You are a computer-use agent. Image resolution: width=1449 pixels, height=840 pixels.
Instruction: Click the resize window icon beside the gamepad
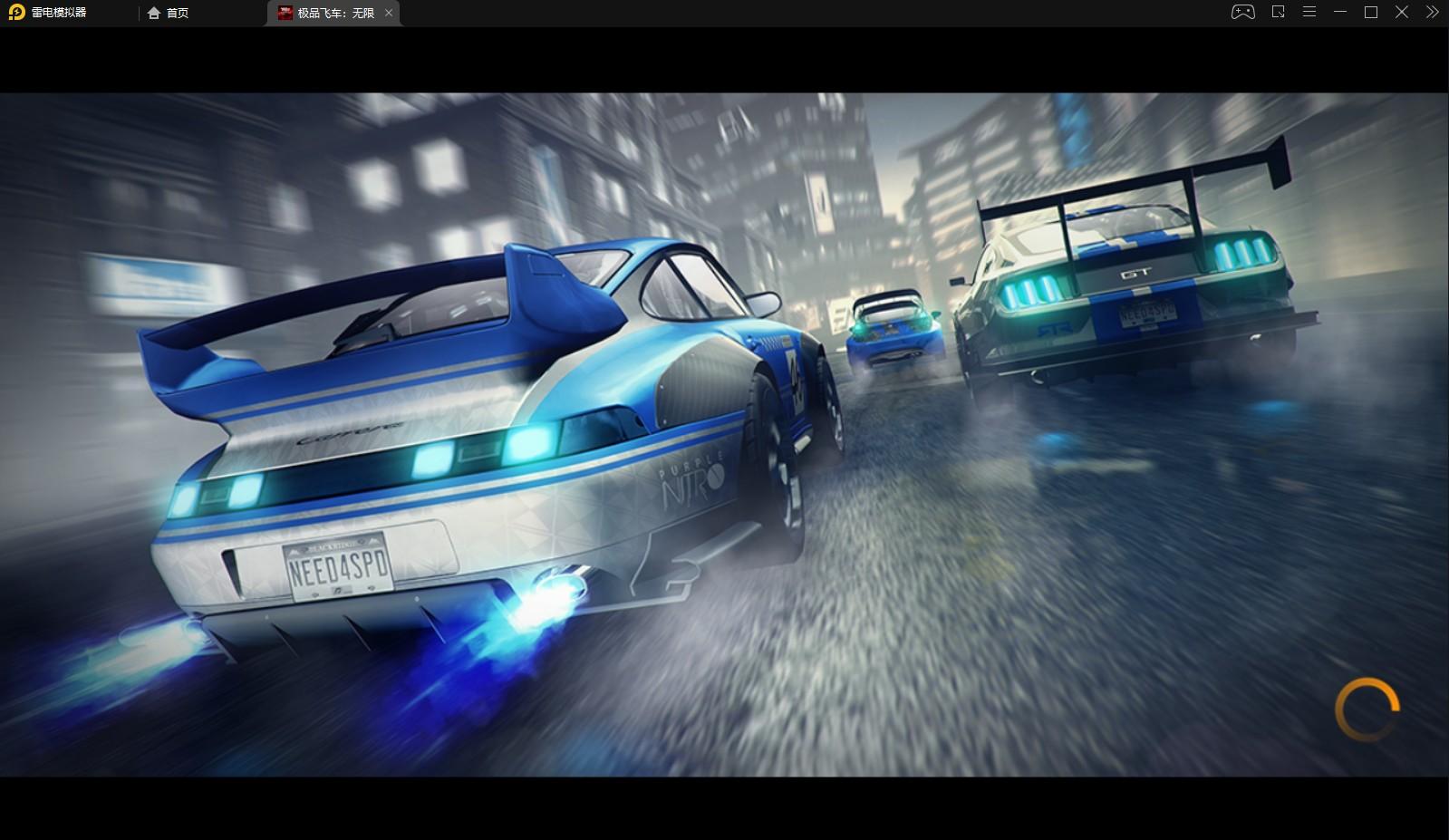(1278, 13)
